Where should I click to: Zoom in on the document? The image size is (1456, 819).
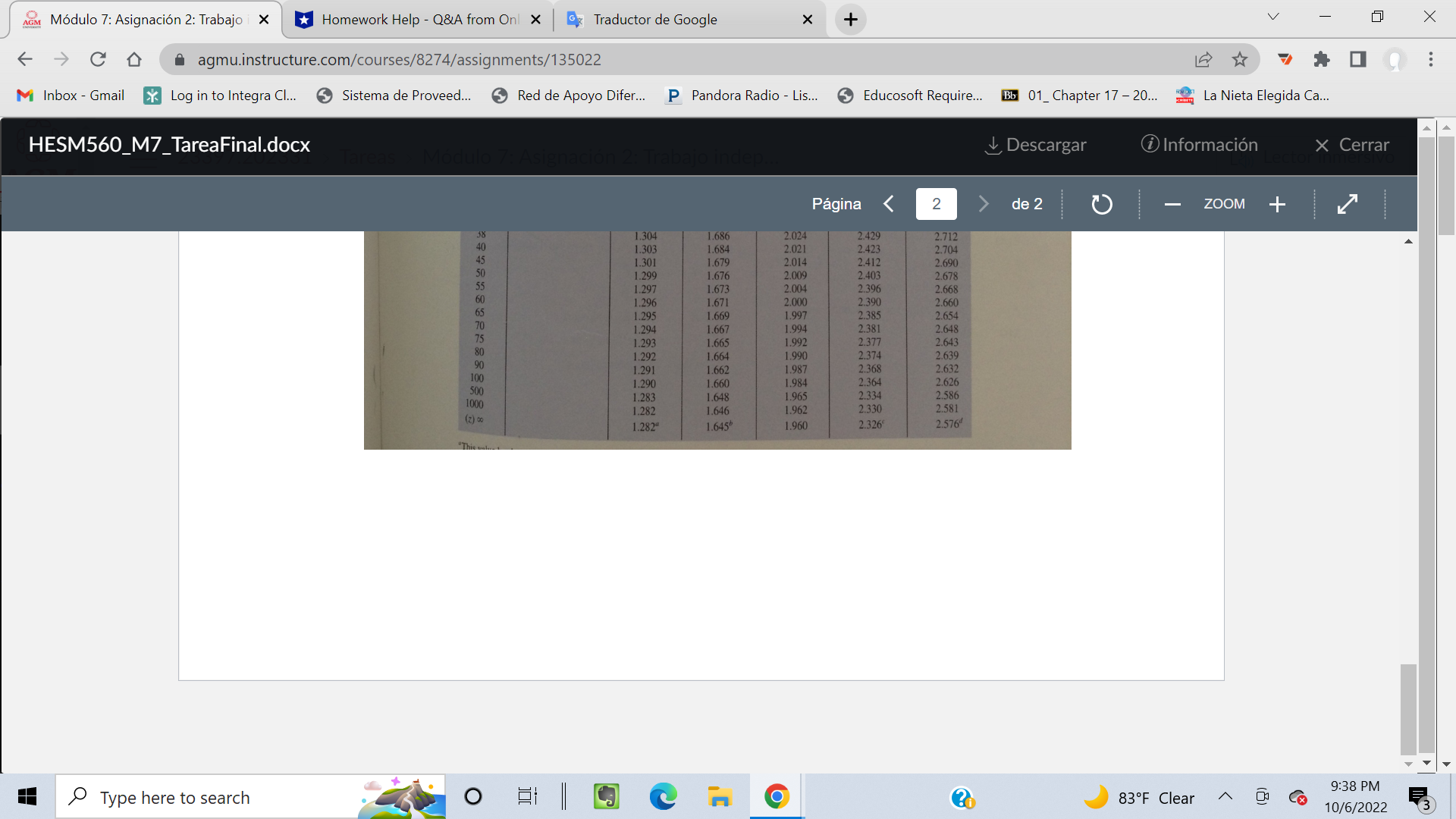click(1278, 203)
